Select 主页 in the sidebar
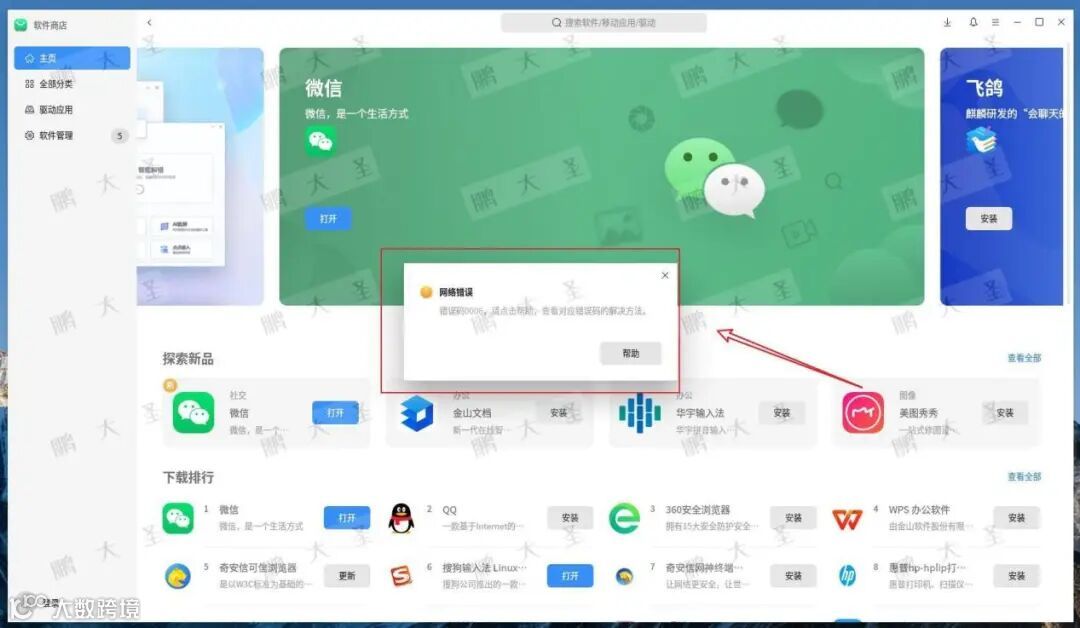1080x628 pixels. 72,58
